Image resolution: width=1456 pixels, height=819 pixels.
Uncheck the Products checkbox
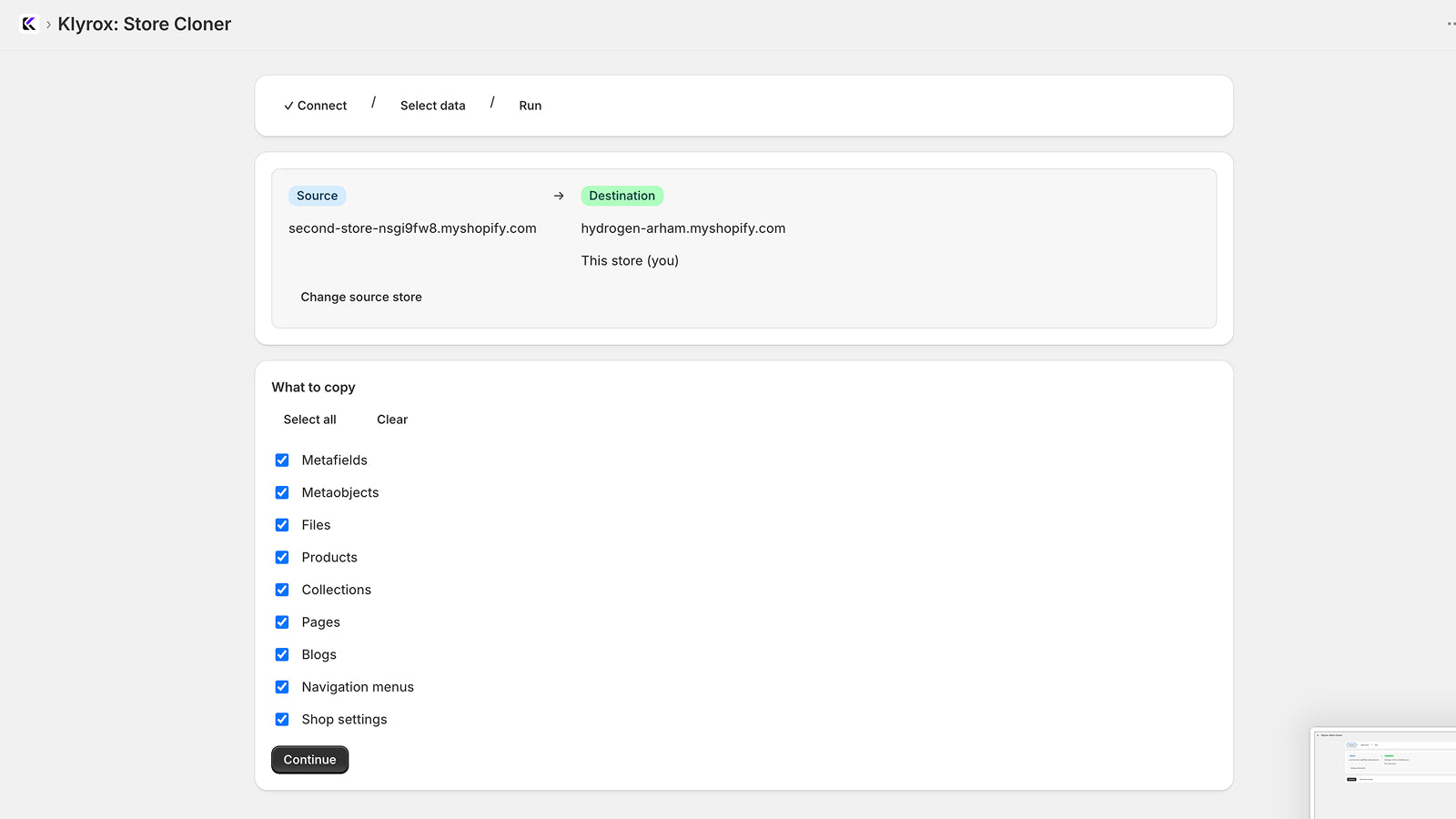[282, 557]
